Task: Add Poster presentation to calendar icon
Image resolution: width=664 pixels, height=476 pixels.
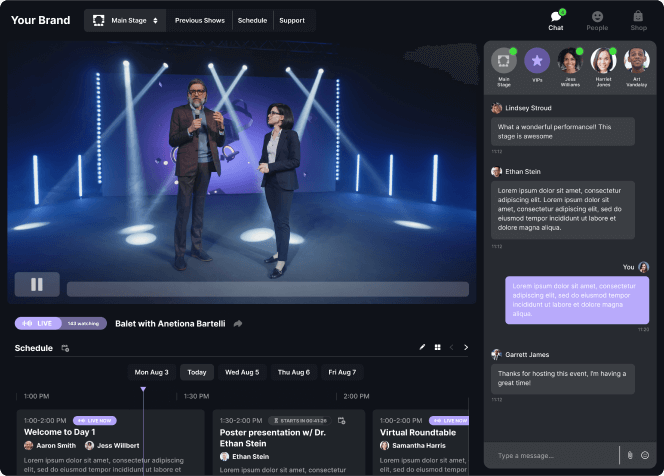Action: click(x=341, y=421)
